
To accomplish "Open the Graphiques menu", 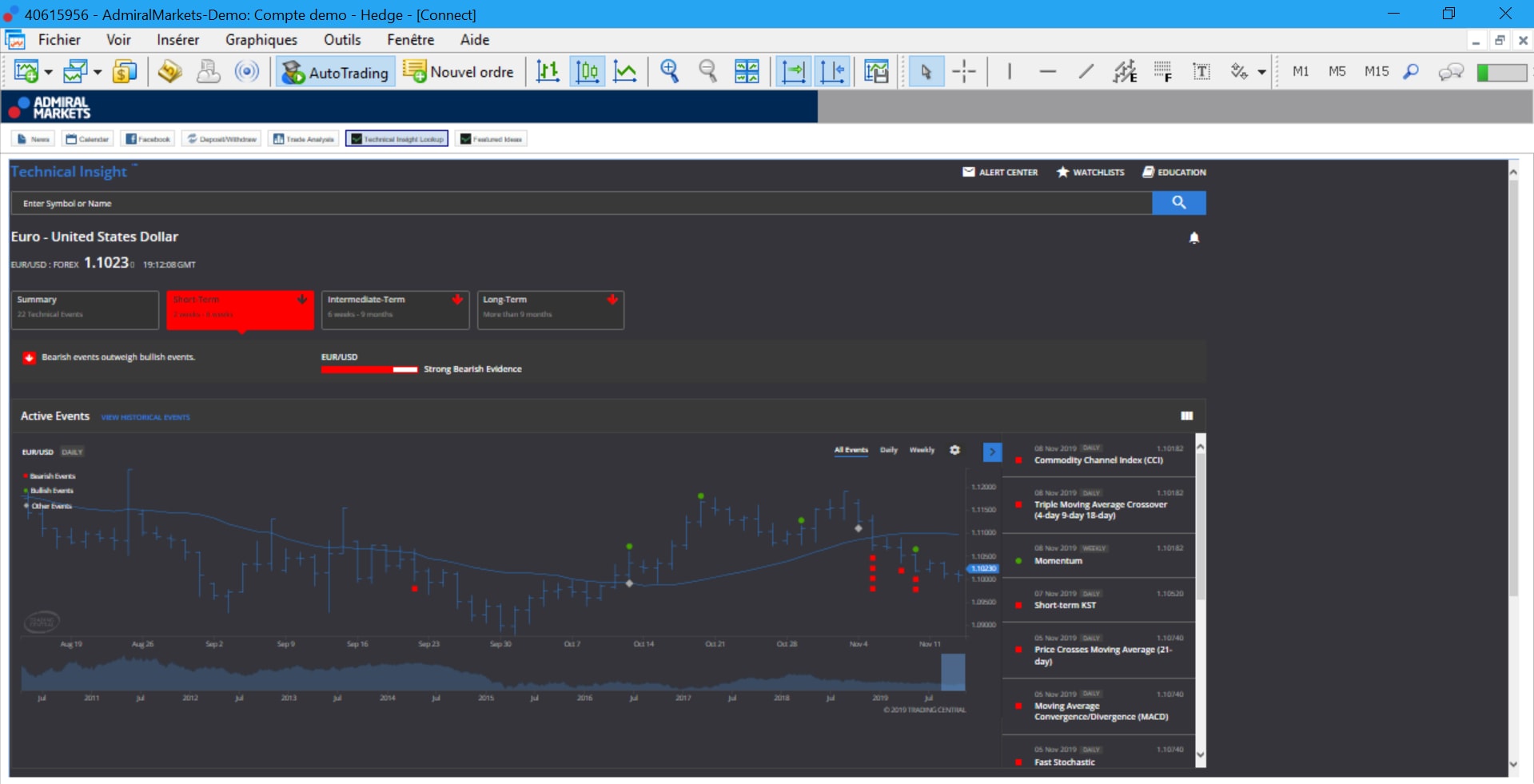I will point(261,39).
